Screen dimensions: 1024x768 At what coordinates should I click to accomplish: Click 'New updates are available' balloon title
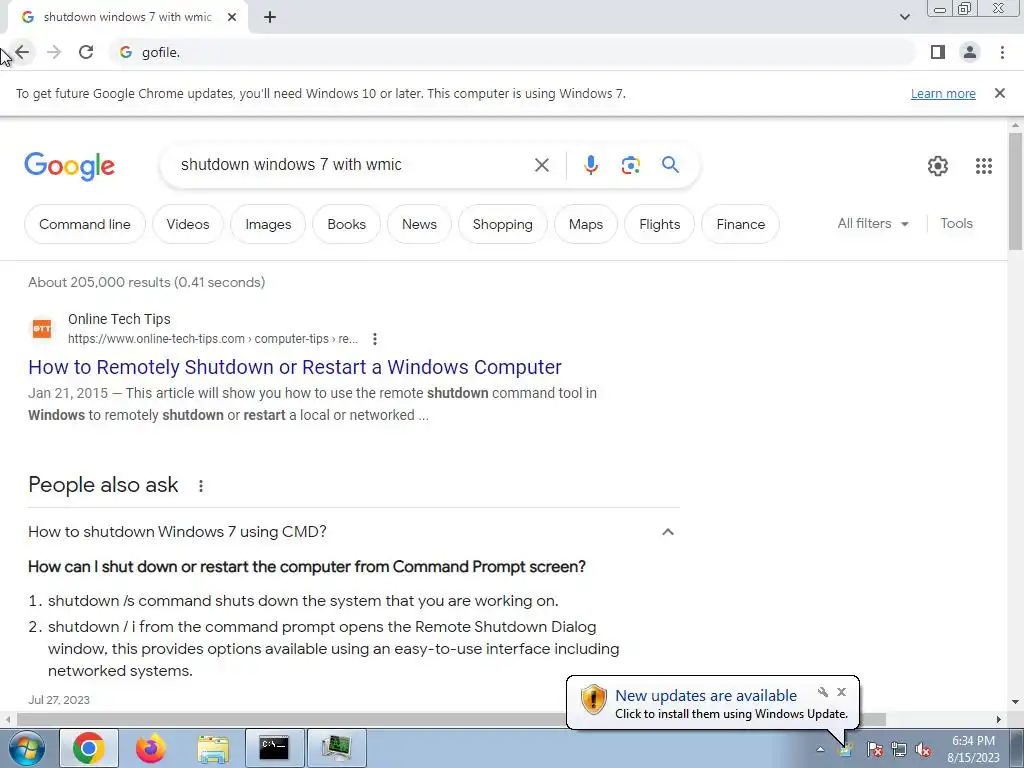point(706,696)
